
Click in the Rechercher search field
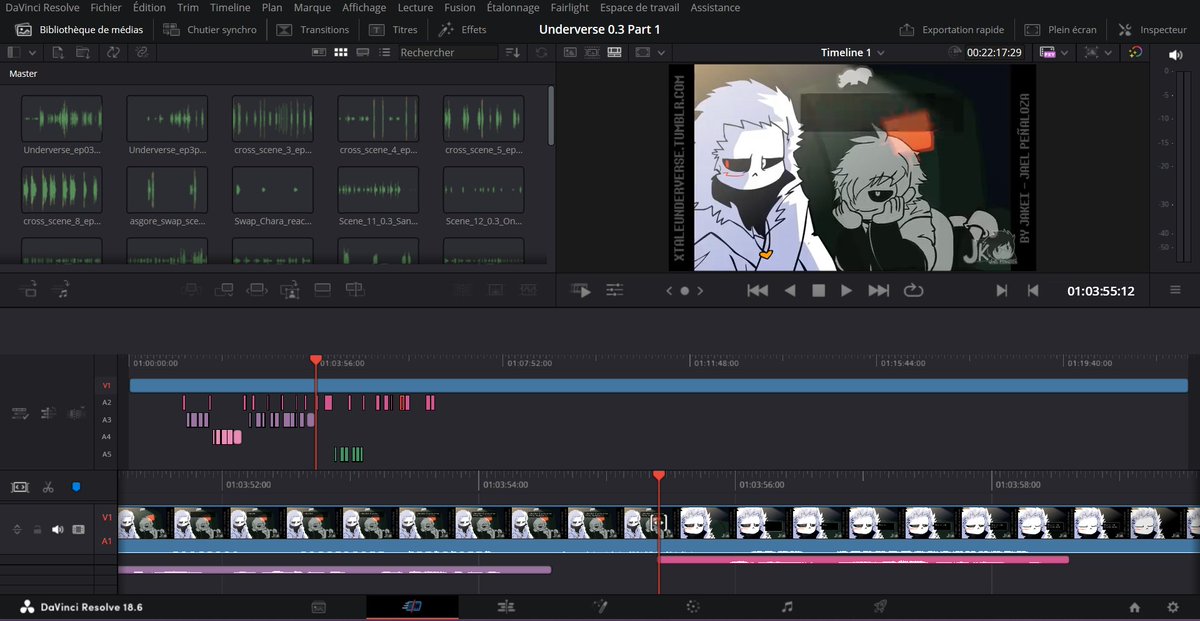447,52
